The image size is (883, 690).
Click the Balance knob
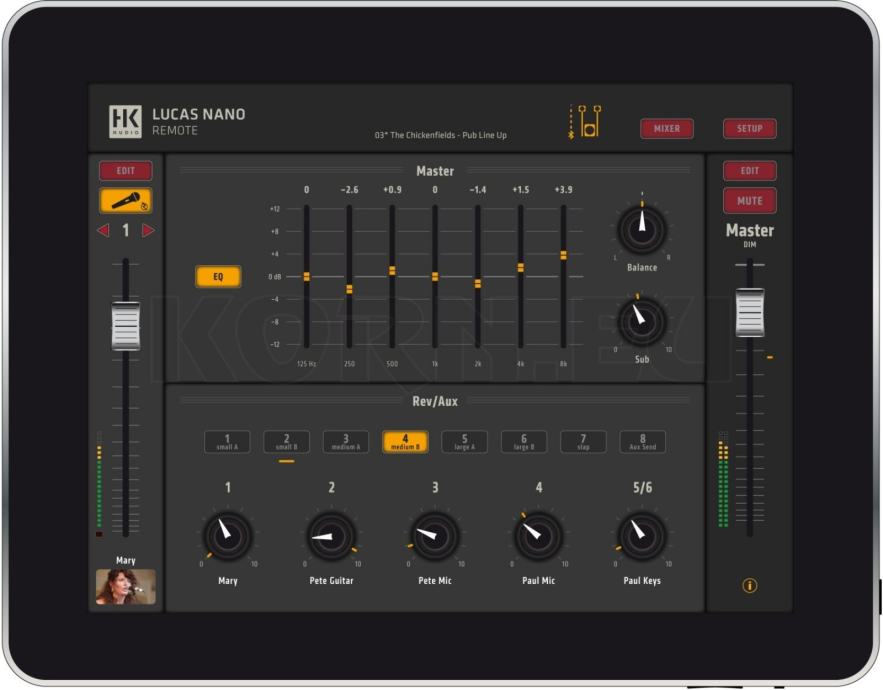pos(642,230)
